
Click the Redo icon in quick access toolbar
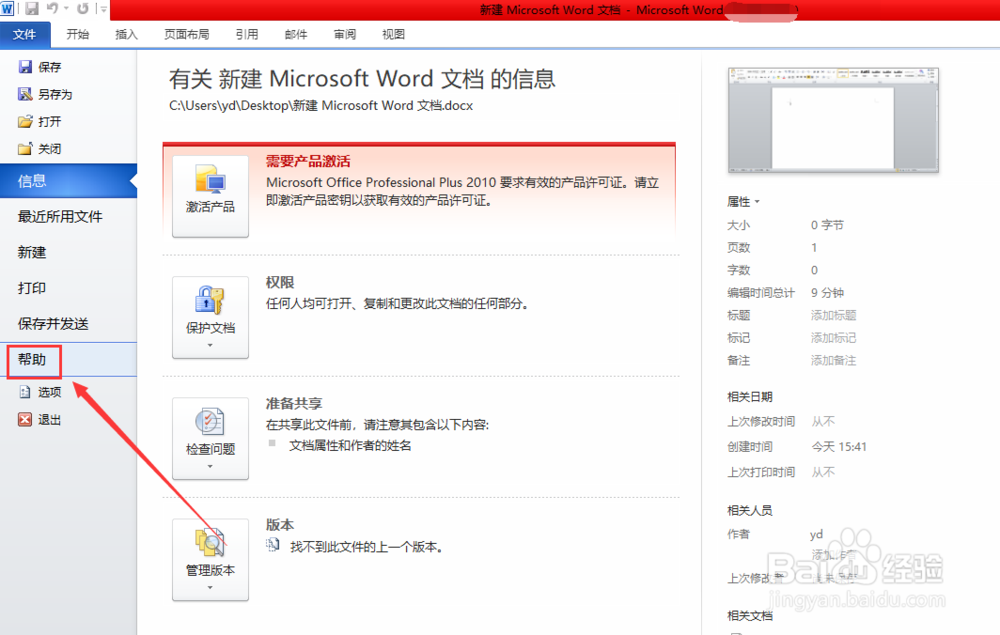click(83, 9)
